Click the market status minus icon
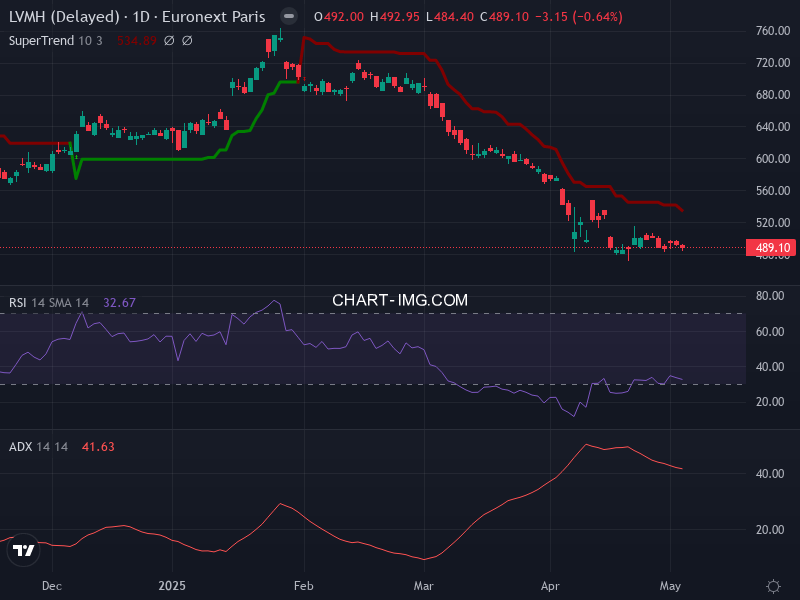 [289, 16]
